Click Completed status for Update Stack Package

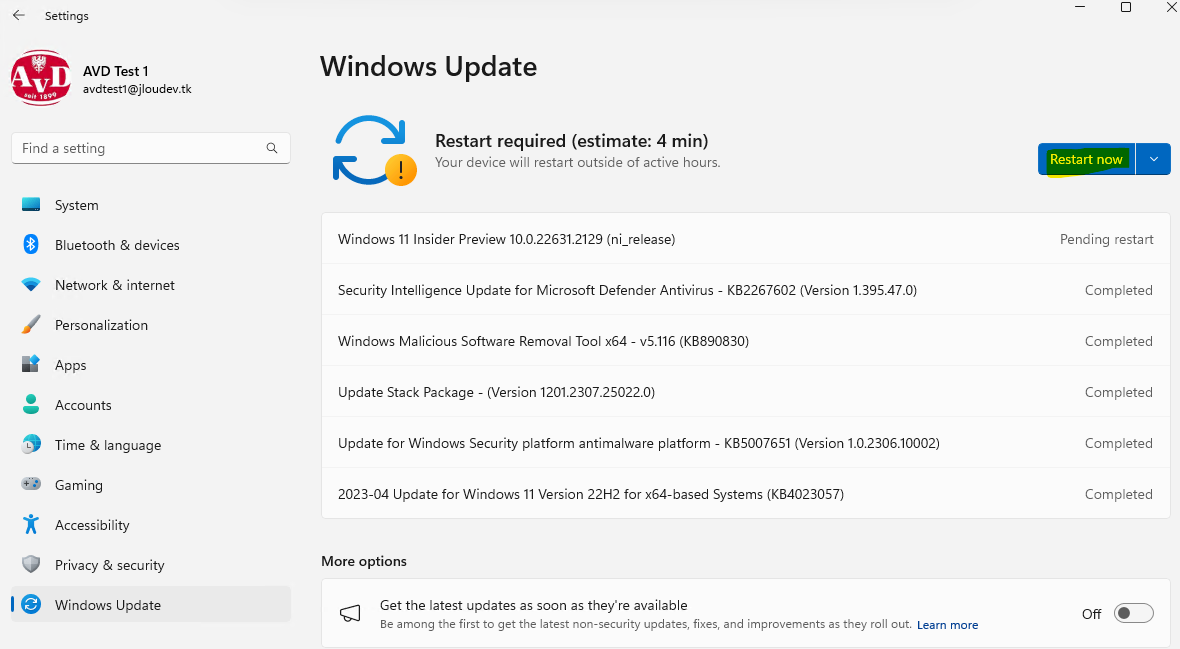click(1118, 392)
